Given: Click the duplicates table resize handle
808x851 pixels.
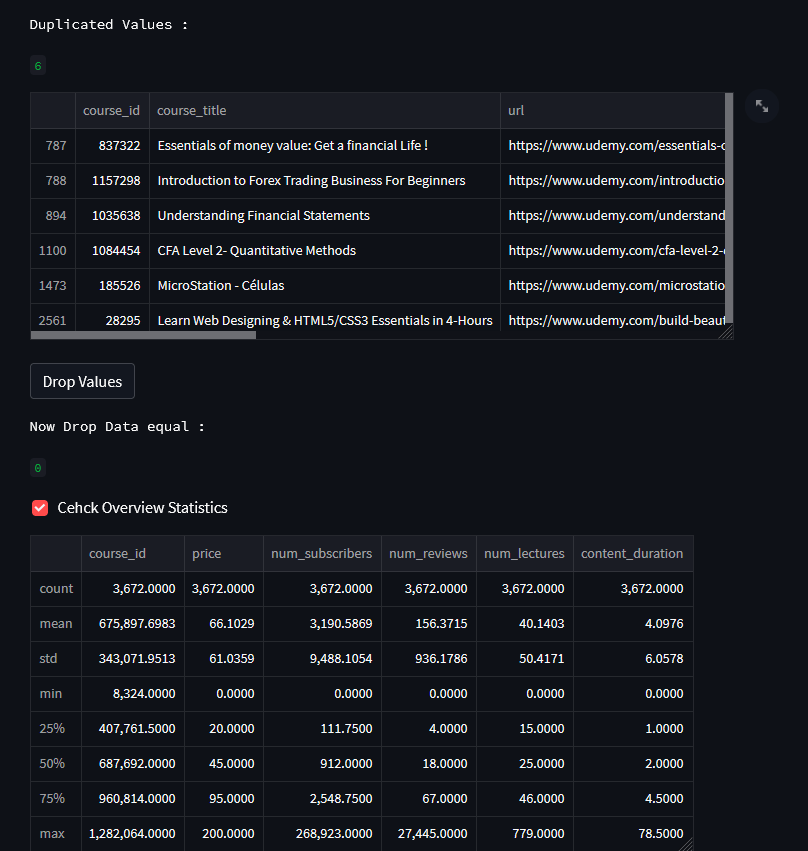Looking at the screenshot, I should (x=727, y=332).
